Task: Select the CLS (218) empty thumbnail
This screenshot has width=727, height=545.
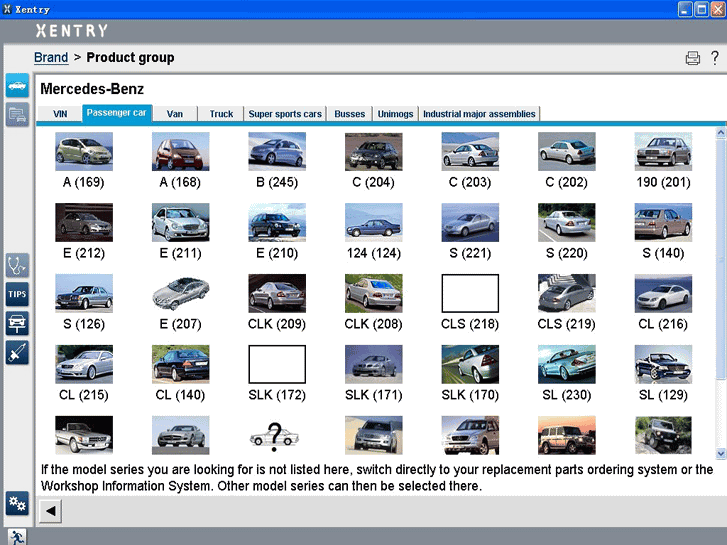Action: coord(470,294)
